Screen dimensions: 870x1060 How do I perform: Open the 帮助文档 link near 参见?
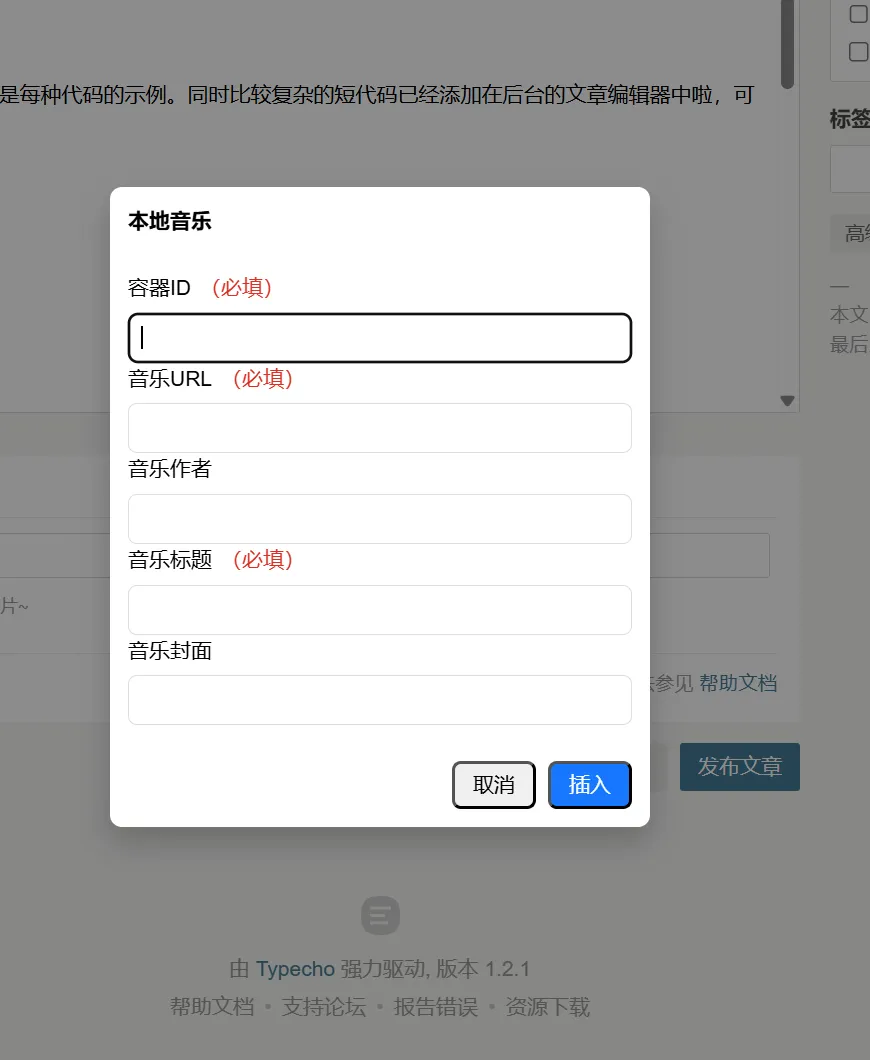point(741,683)
